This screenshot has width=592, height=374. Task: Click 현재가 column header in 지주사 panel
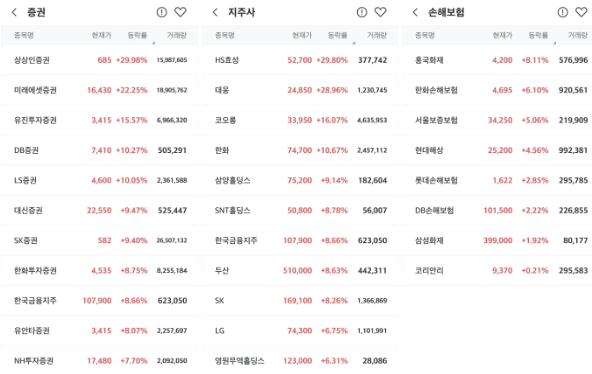(x=302, y=35)
